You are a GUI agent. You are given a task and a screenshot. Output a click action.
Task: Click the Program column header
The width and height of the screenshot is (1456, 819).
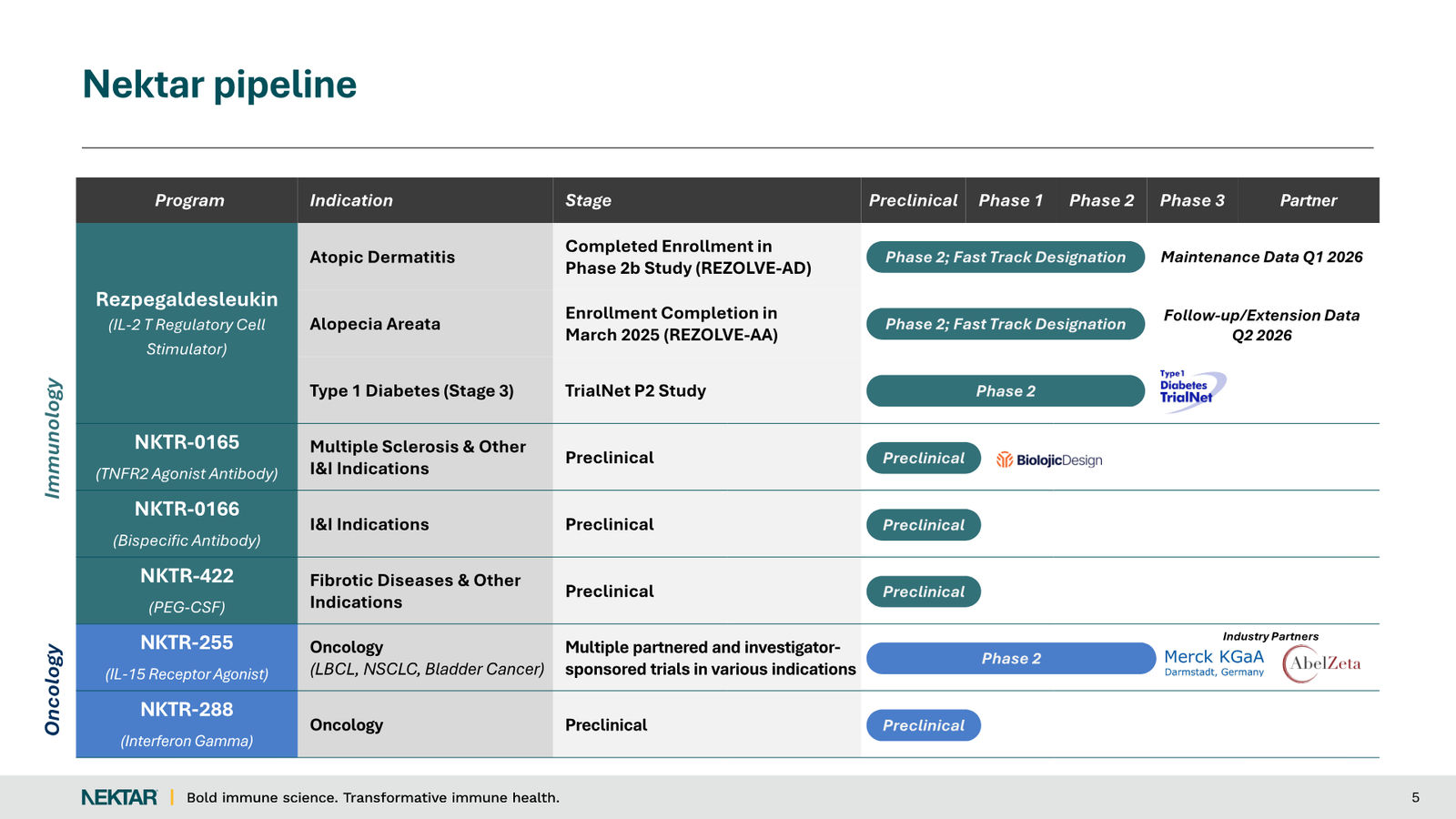pos(188,200)
